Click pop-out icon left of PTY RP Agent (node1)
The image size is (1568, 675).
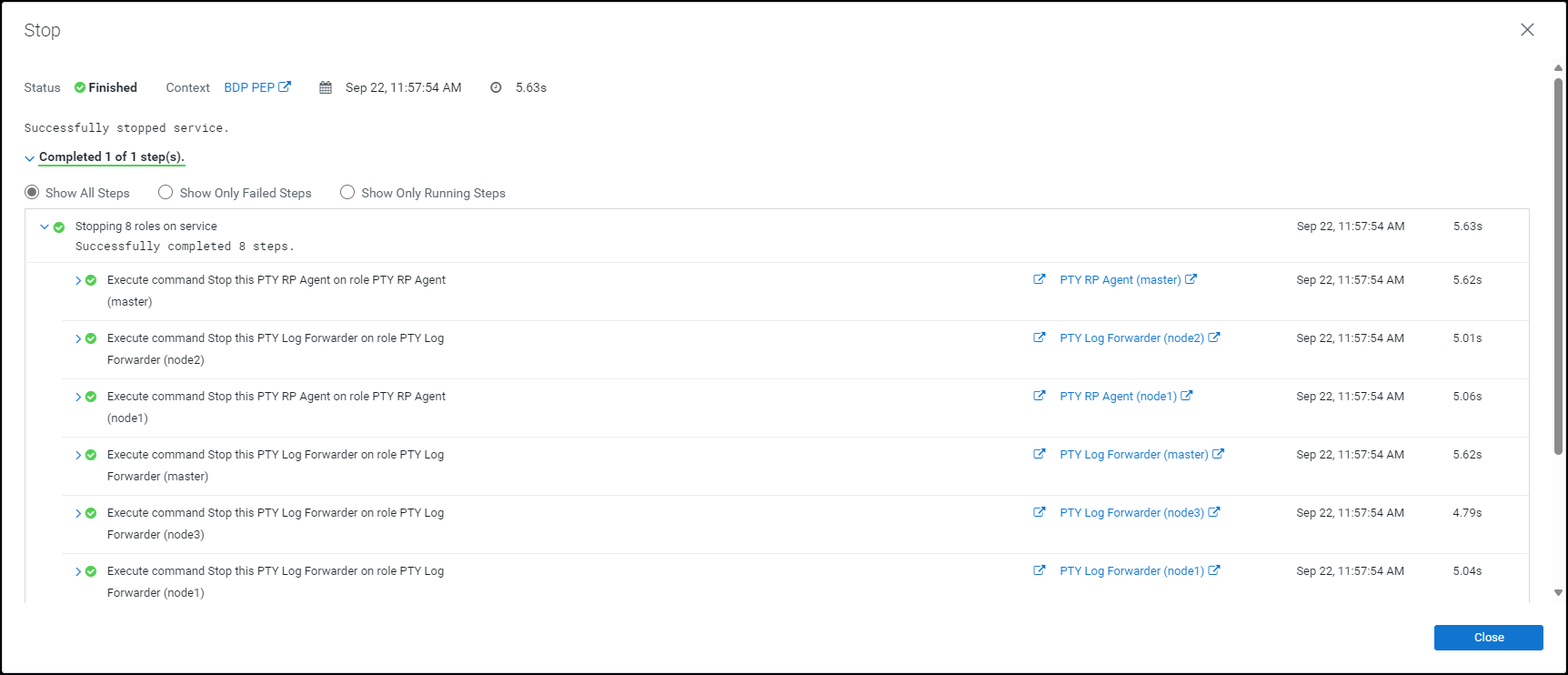point(1039,396)
